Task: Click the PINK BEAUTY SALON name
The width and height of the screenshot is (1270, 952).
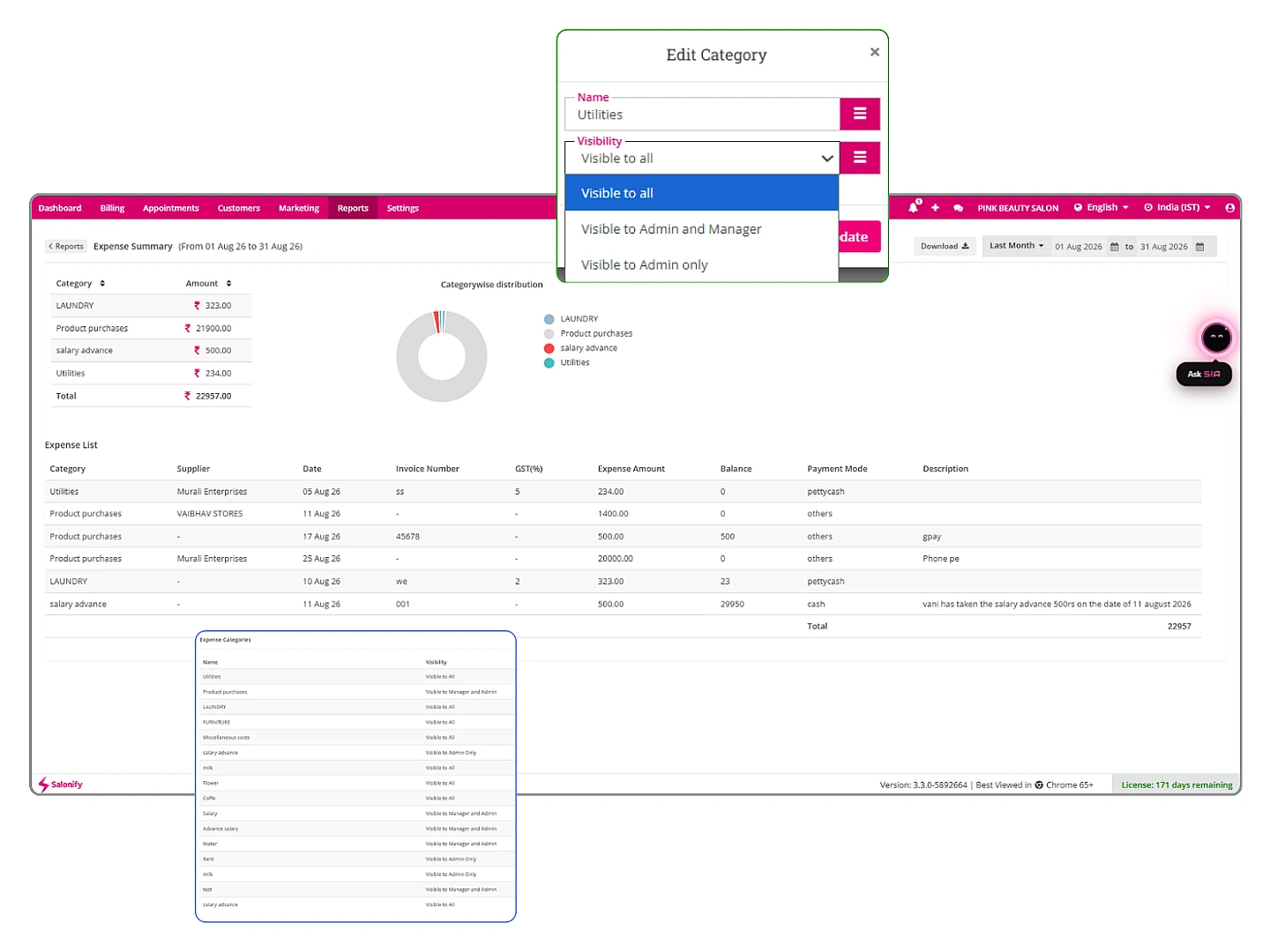Action: tap(1018, 208)
